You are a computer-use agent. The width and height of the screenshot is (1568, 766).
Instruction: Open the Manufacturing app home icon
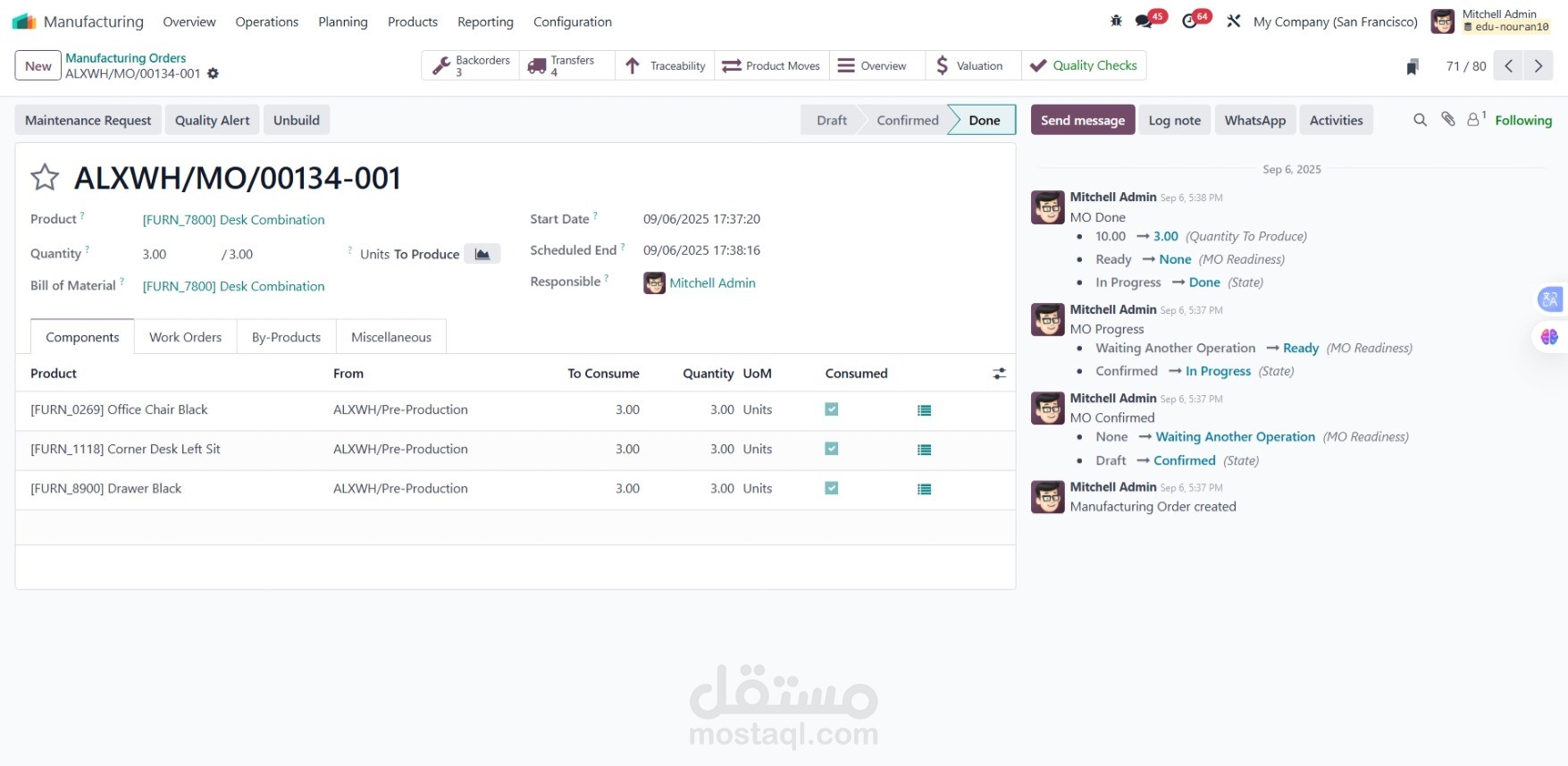(24, 21)
